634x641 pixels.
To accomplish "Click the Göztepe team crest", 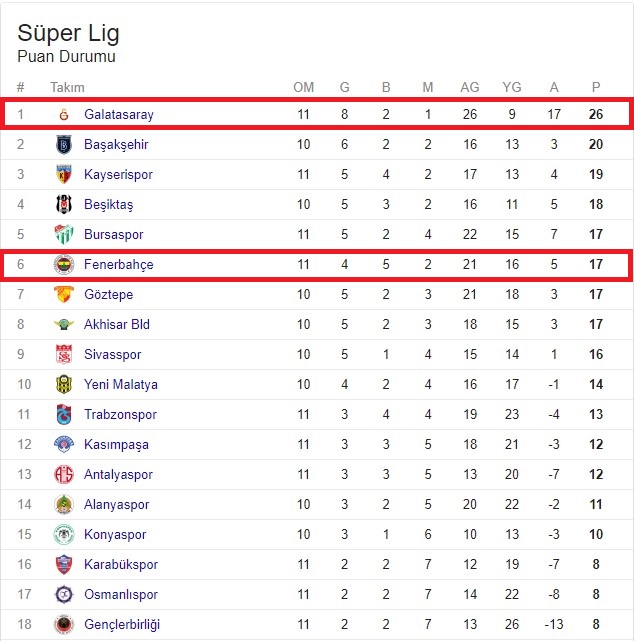I will click(x=64, y=294).
